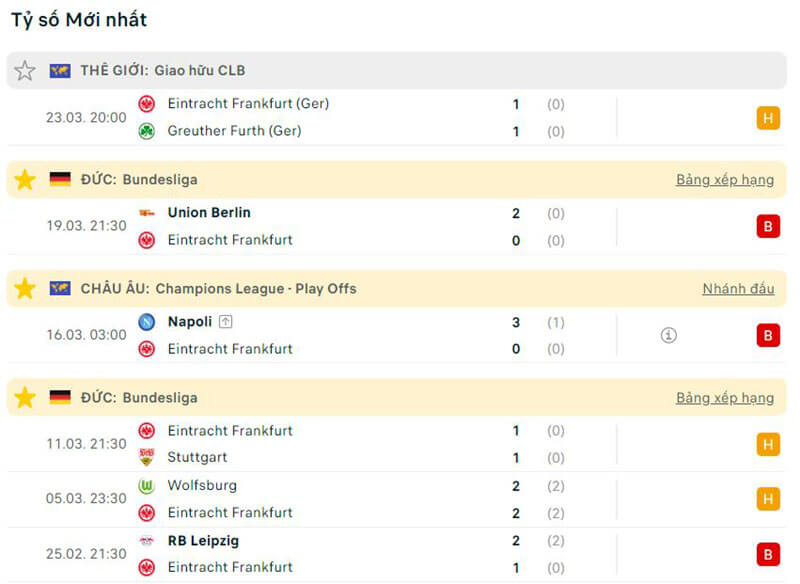
Task: Click the RB Leipzig team logo
Action: 147,541
